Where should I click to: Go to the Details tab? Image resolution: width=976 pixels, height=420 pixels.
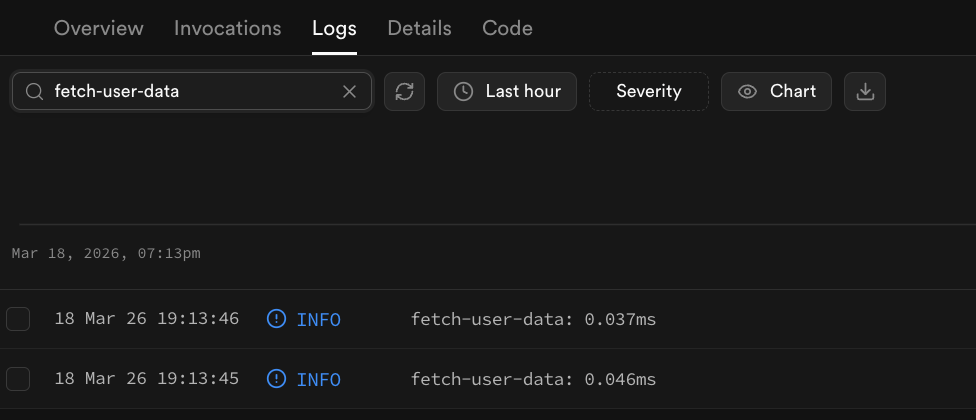pyautogui.click(x=419, y=28)
